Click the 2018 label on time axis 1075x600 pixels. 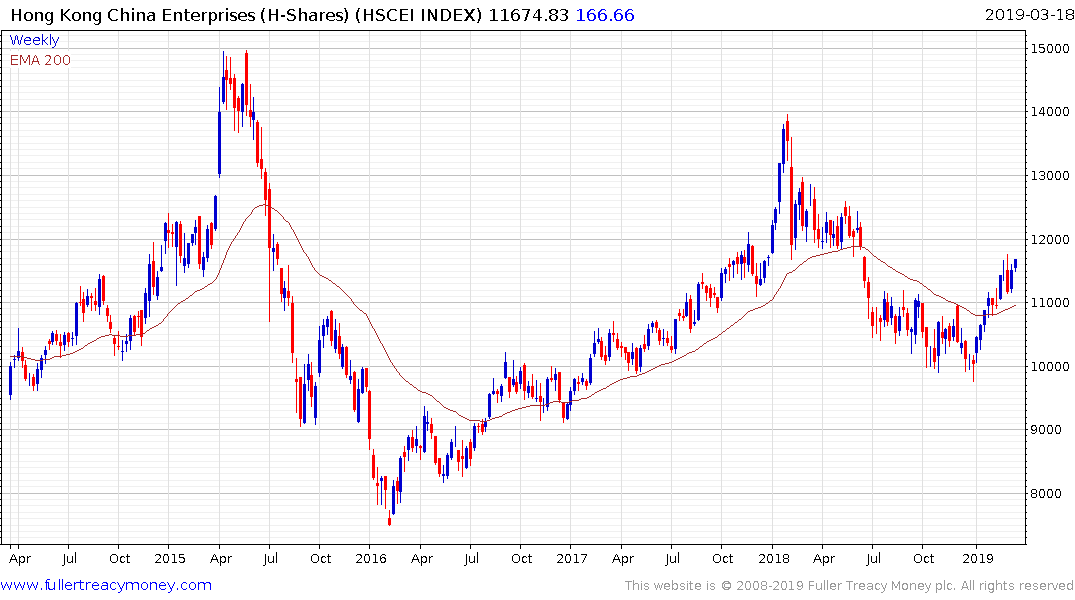point(772,558)
